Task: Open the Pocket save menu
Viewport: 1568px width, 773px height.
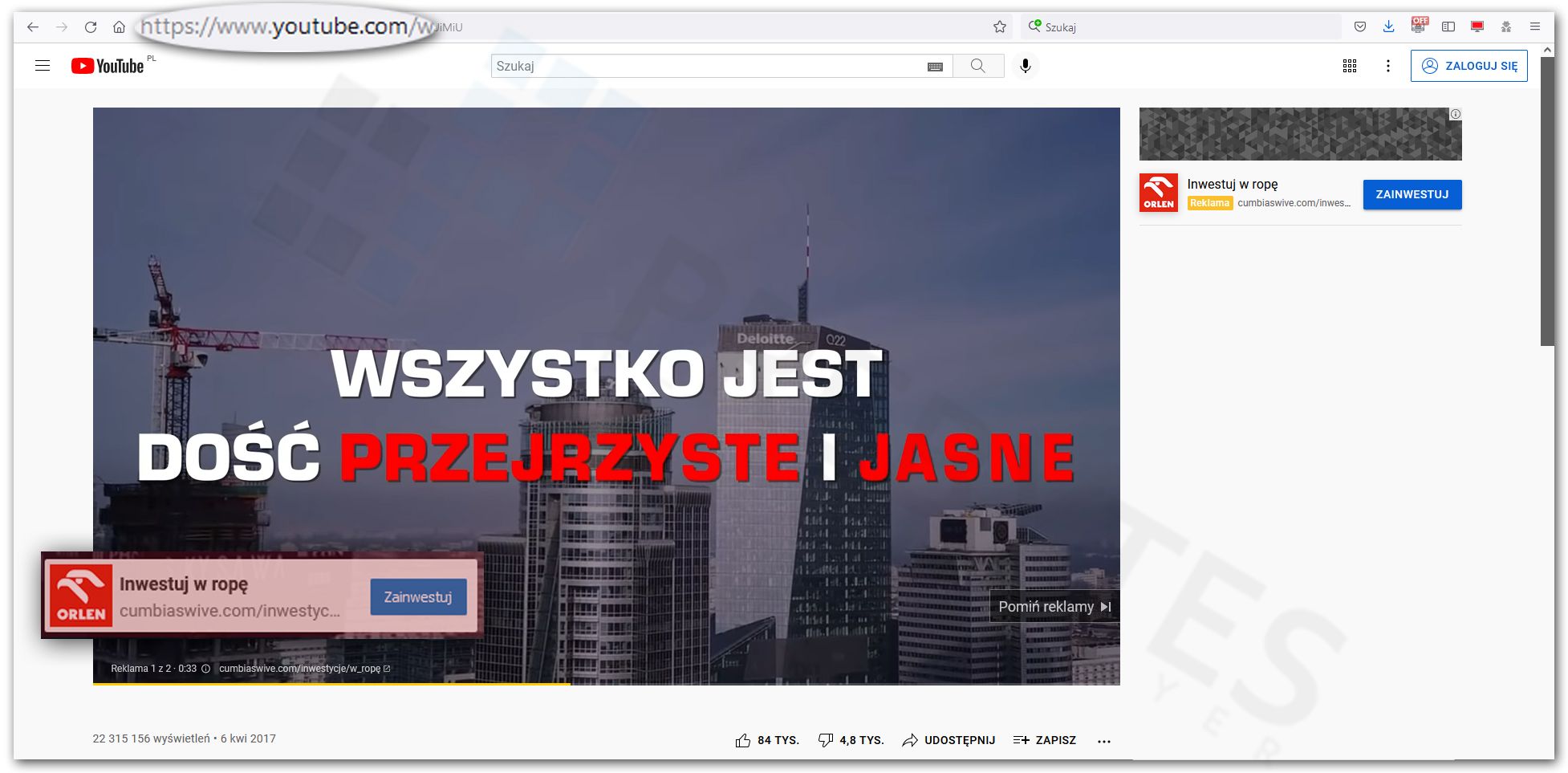Action: 1359,26
